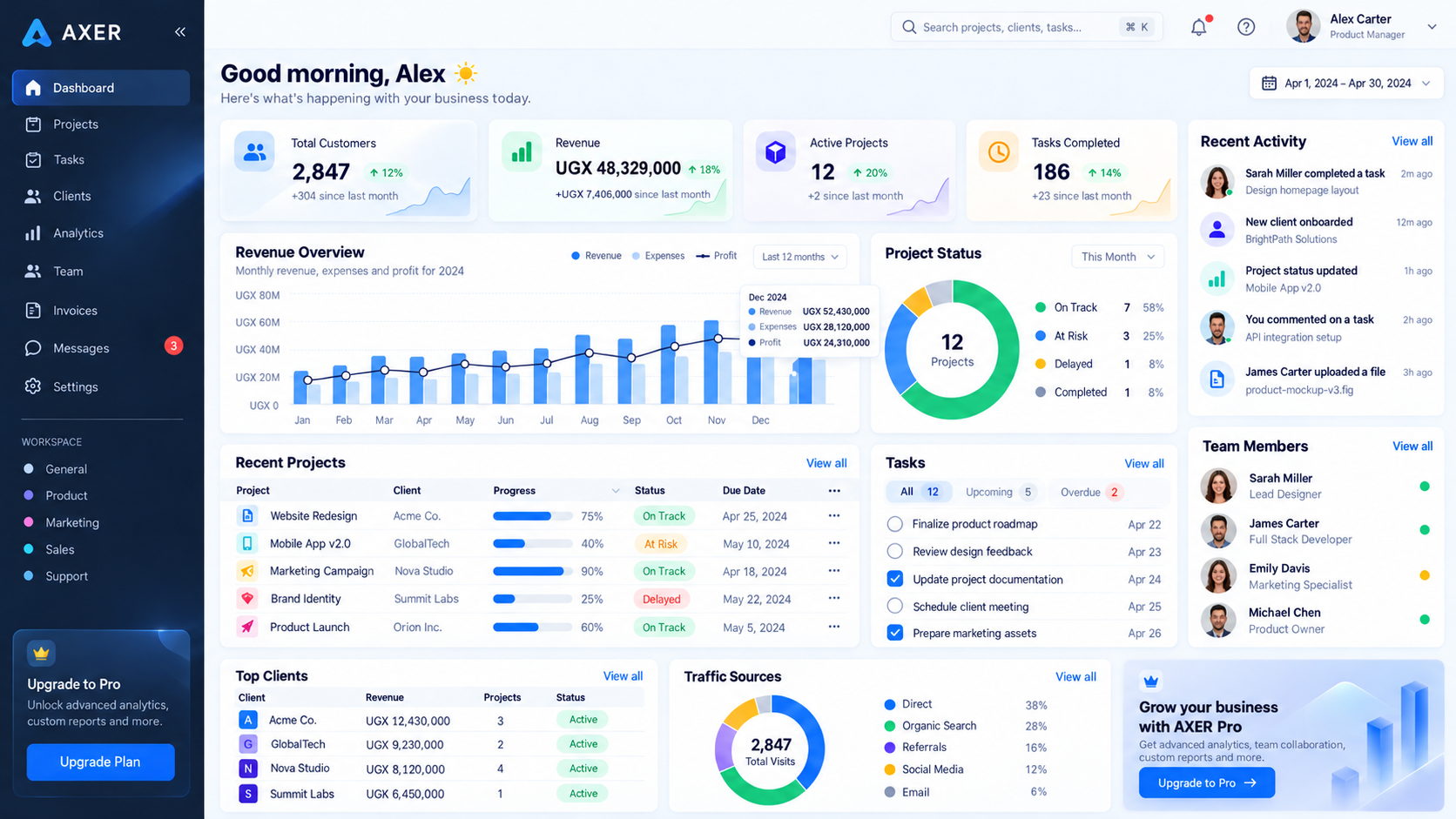Click the Mobile App v2.0 project icon
Viewport: 1456px width, 819px height.
point(247,544)
